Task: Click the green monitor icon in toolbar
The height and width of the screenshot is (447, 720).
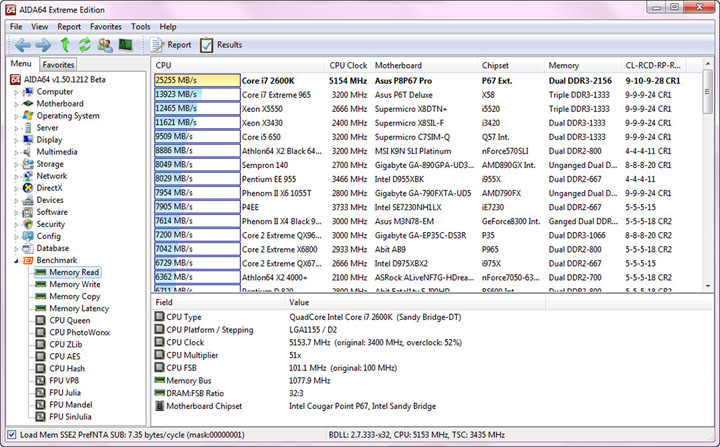Action: tap(125, 45)
